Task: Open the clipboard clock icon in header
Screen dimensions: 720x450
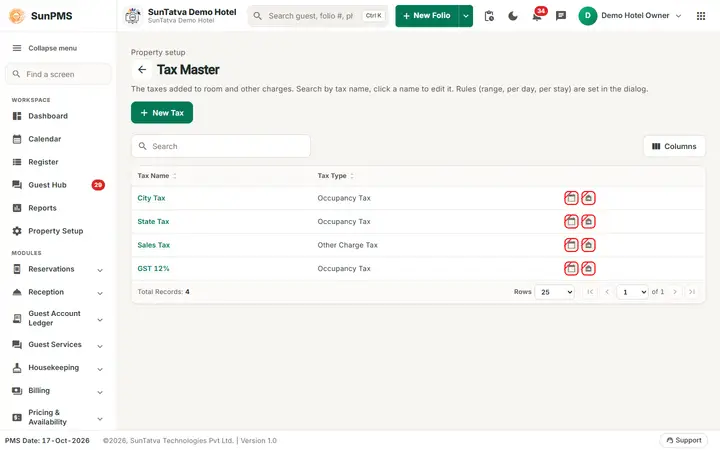Action: pyautogui.click(x=489, y=16)
